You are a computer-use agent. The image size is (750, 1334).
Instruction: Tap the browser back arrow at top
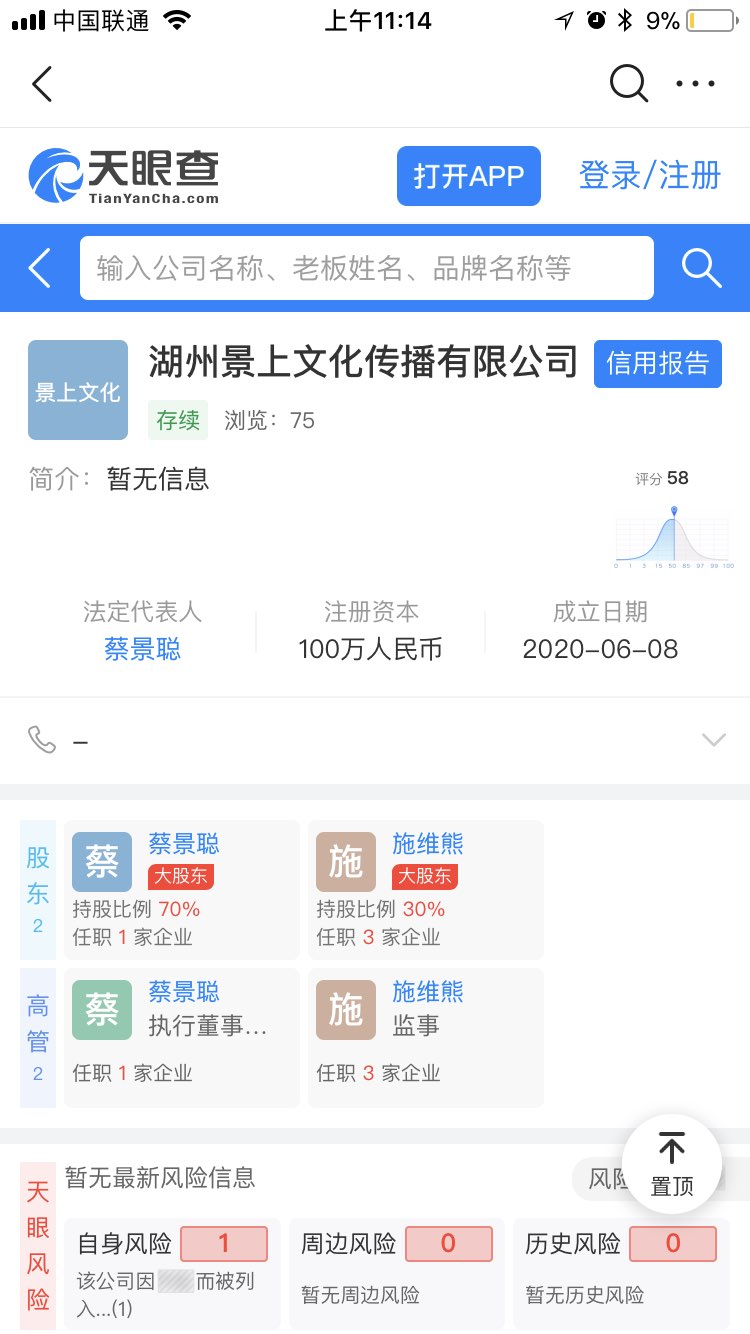(42, 84)
